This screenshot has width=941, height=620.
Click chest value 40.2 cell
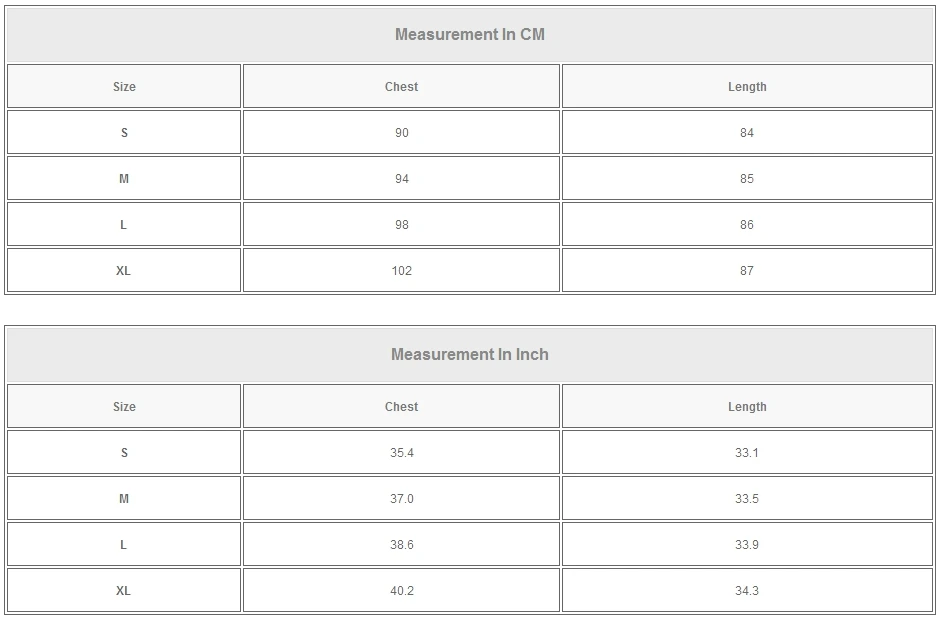click(x=401, y=591)
